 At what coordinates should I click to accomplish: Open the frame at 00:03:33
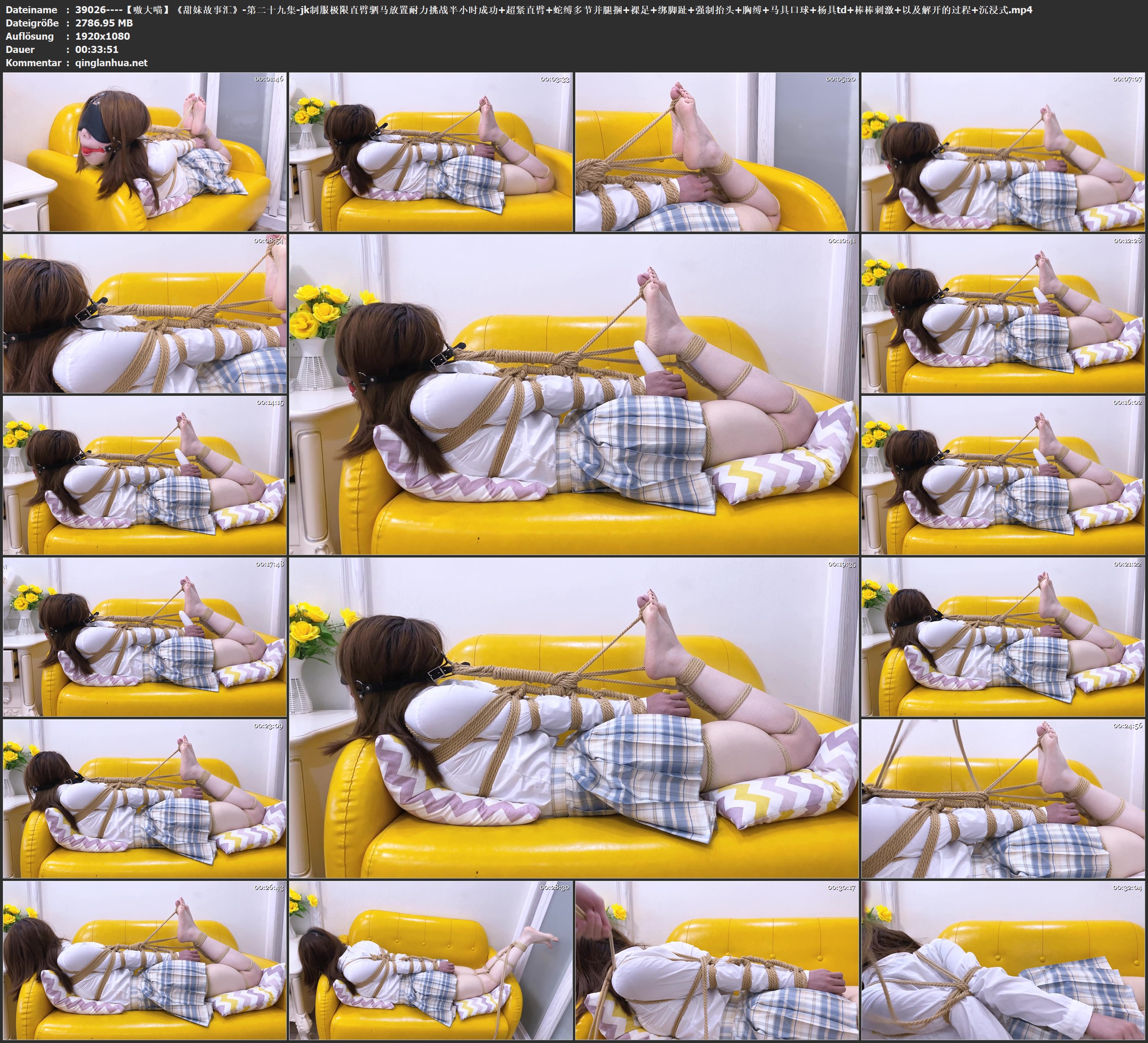(430, 152)
